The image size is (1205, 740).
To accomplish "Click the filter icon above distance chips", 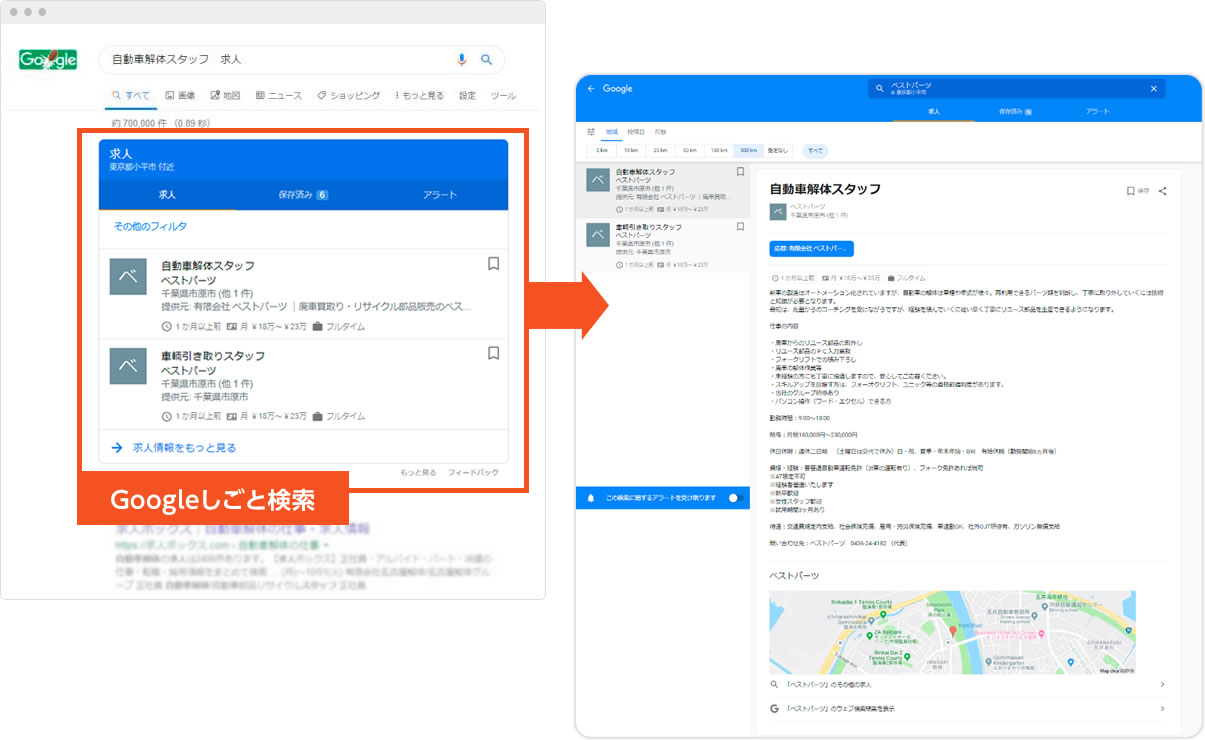I will (591, 132).
